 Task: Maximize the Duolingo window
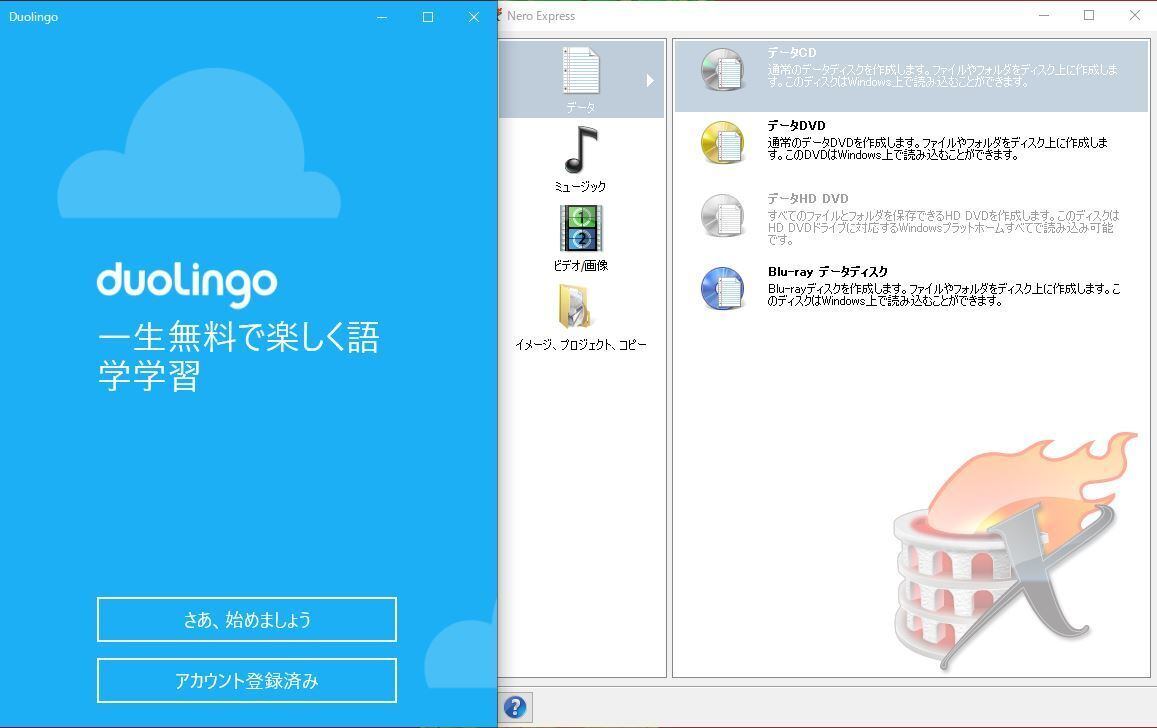428,17
